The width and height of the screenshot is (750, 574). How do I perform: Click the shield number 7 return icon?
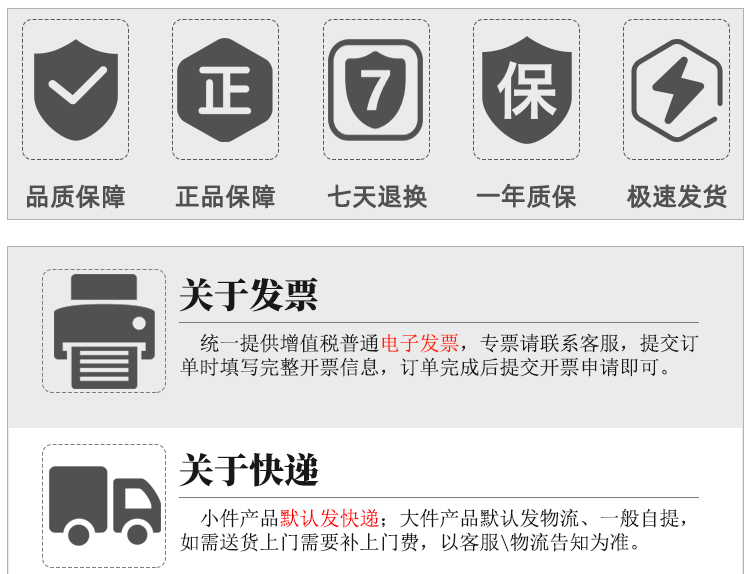click(x=376, y=90)
